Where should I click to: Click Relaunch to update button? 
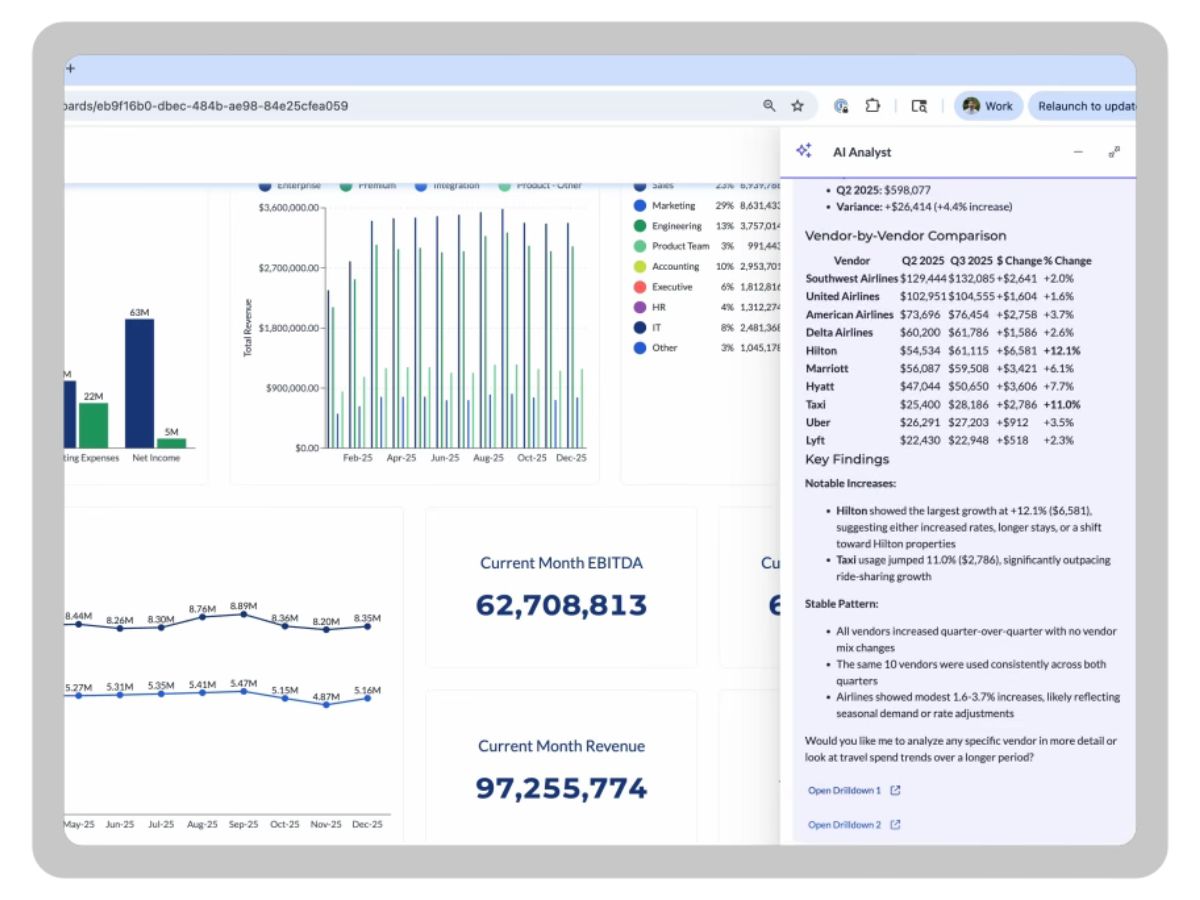(x=1082, y=106)
